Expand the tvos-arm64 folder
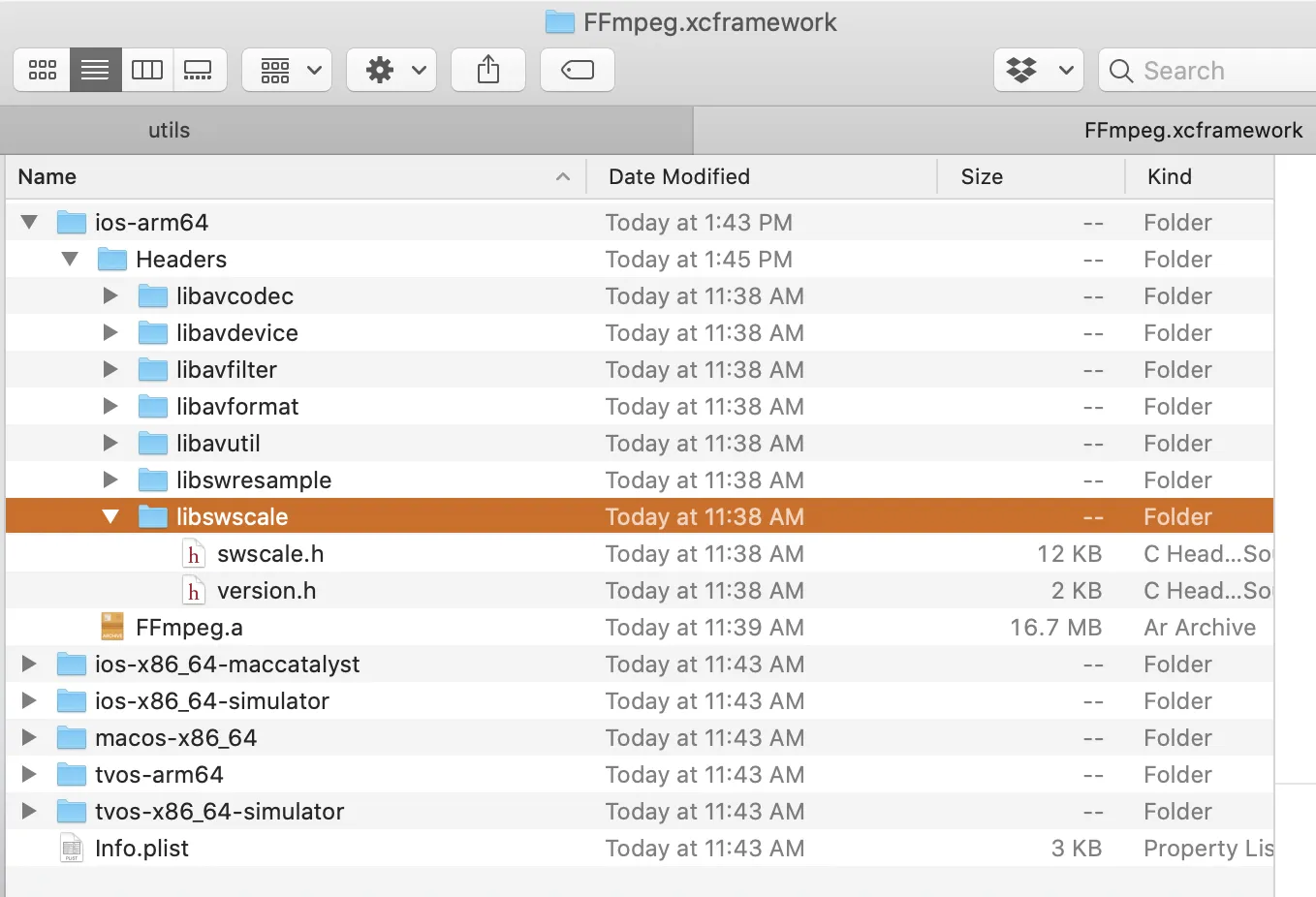The height and width of the screenshot is (897, 1316). click(x=29, y=775)
